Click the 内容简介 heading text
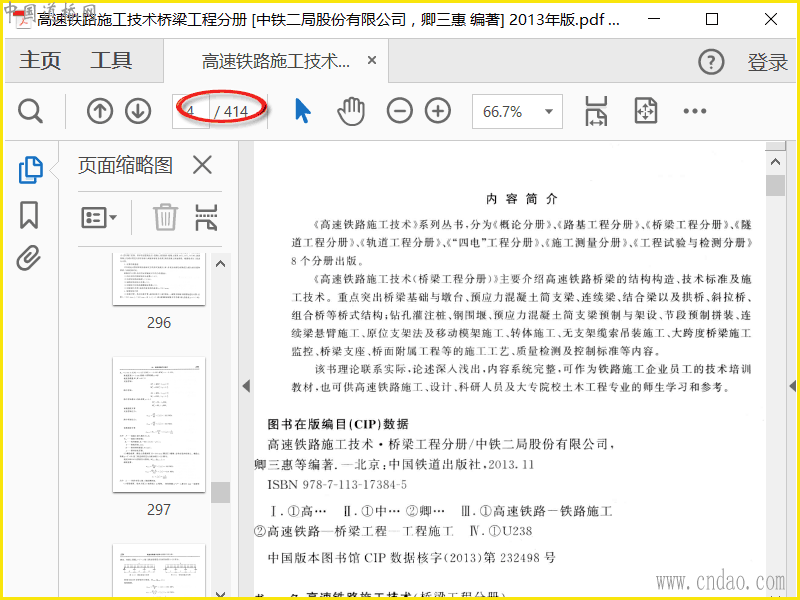800x600 pixels. [521, 198]
